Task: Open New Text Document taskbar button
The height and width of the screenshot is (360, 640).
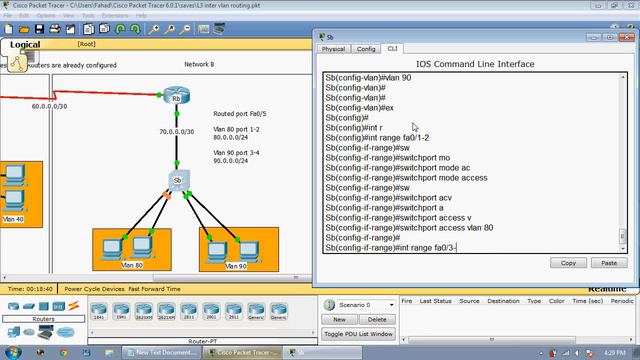Action: point(162,353)
